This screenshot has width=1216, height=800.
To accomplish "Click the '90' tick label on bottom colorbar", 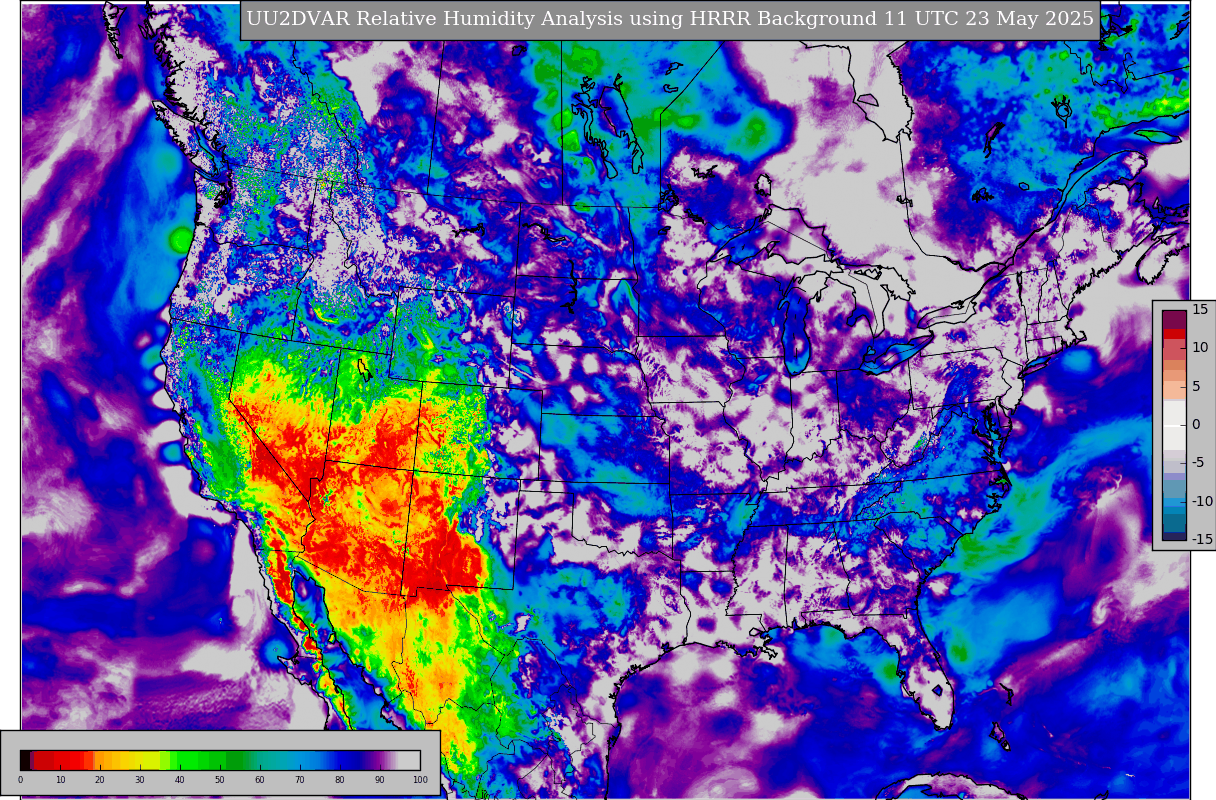I will point(380,780).
